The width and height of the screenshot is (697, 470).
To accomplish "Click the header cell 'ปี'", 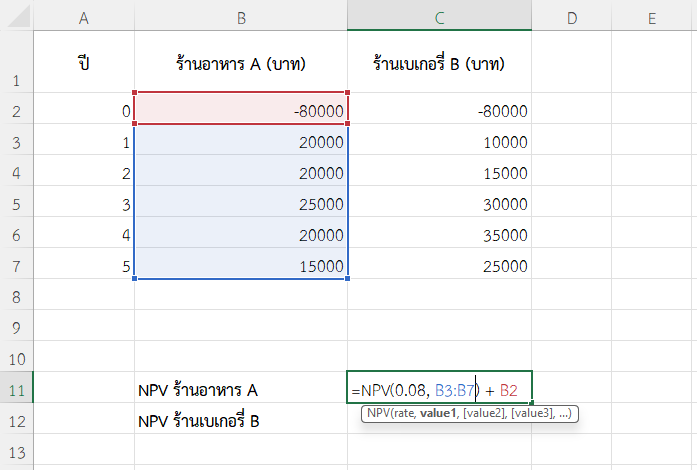I will click(x=84, y=61).
